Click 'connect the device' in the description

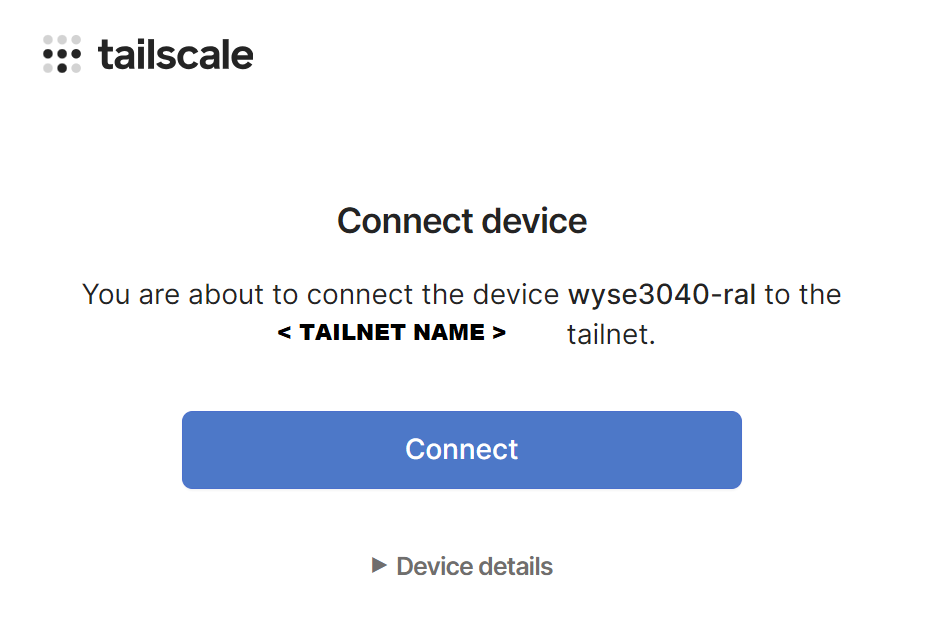(432, 295)
